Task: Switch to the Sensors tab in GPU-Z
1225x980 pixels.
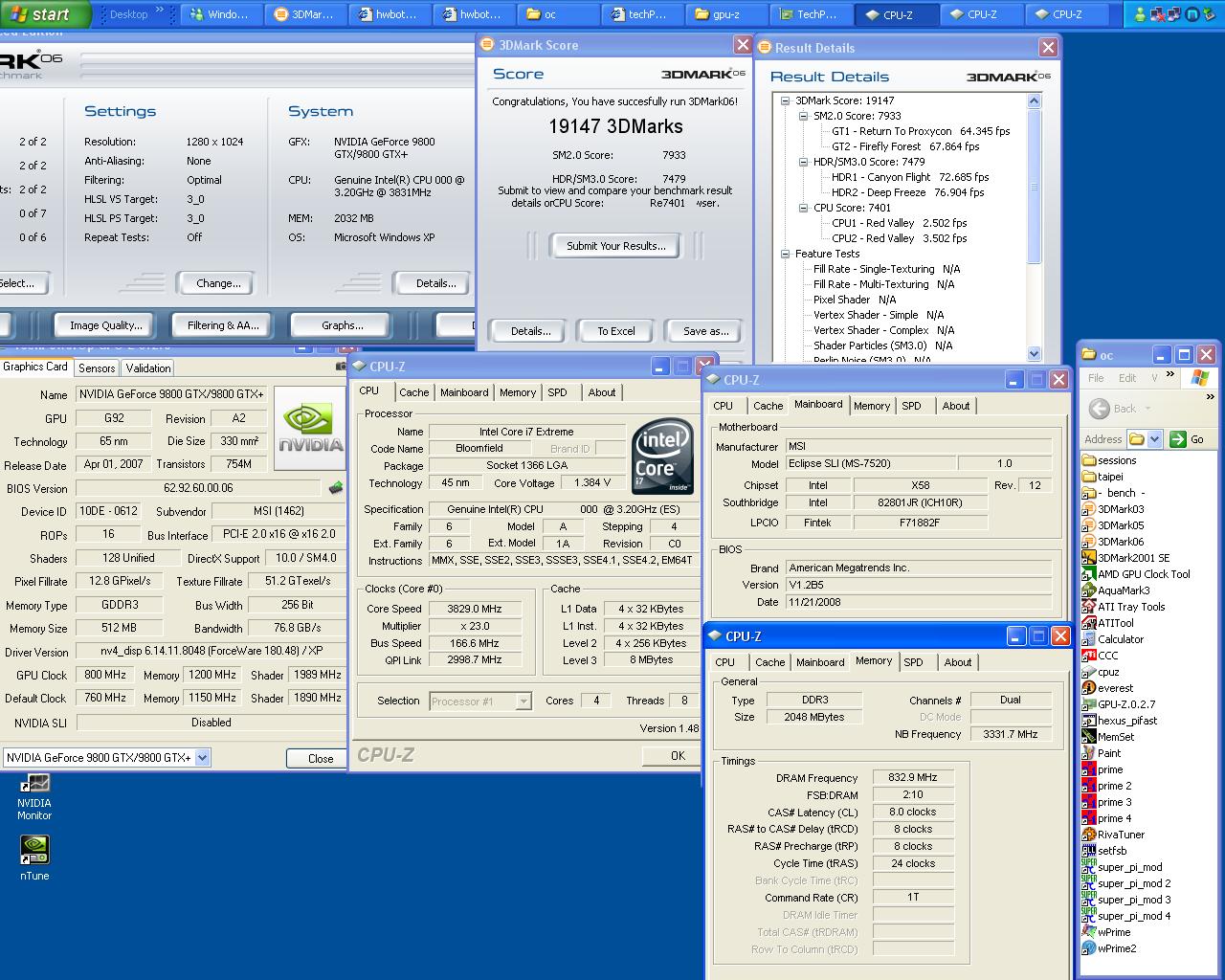Action: coord(97,367)
